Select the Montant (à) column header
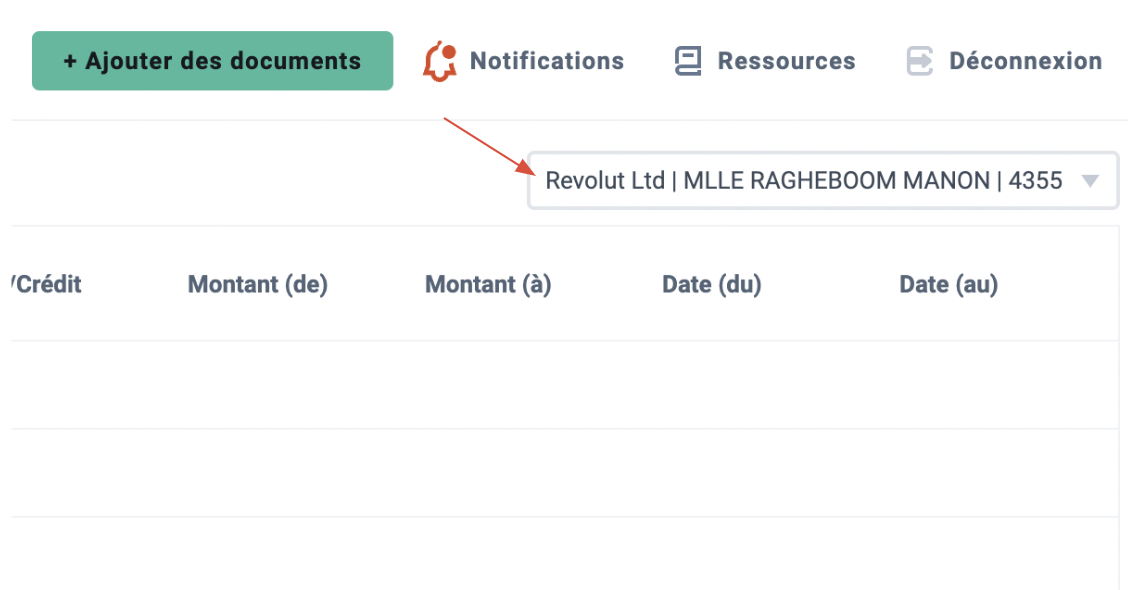The height and width of the screenshot is (590, 1128). coord(488,284)
